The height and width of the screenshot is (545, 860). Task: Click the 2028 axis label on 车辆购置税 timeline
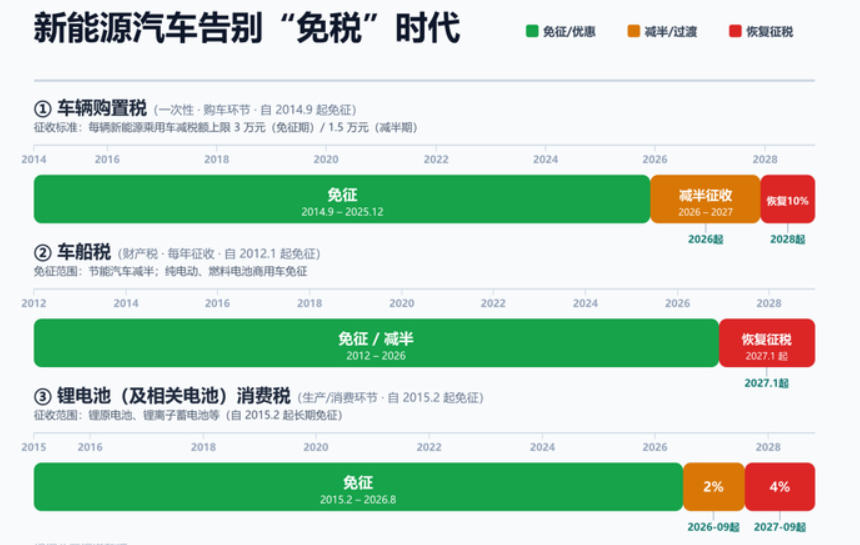765,159
